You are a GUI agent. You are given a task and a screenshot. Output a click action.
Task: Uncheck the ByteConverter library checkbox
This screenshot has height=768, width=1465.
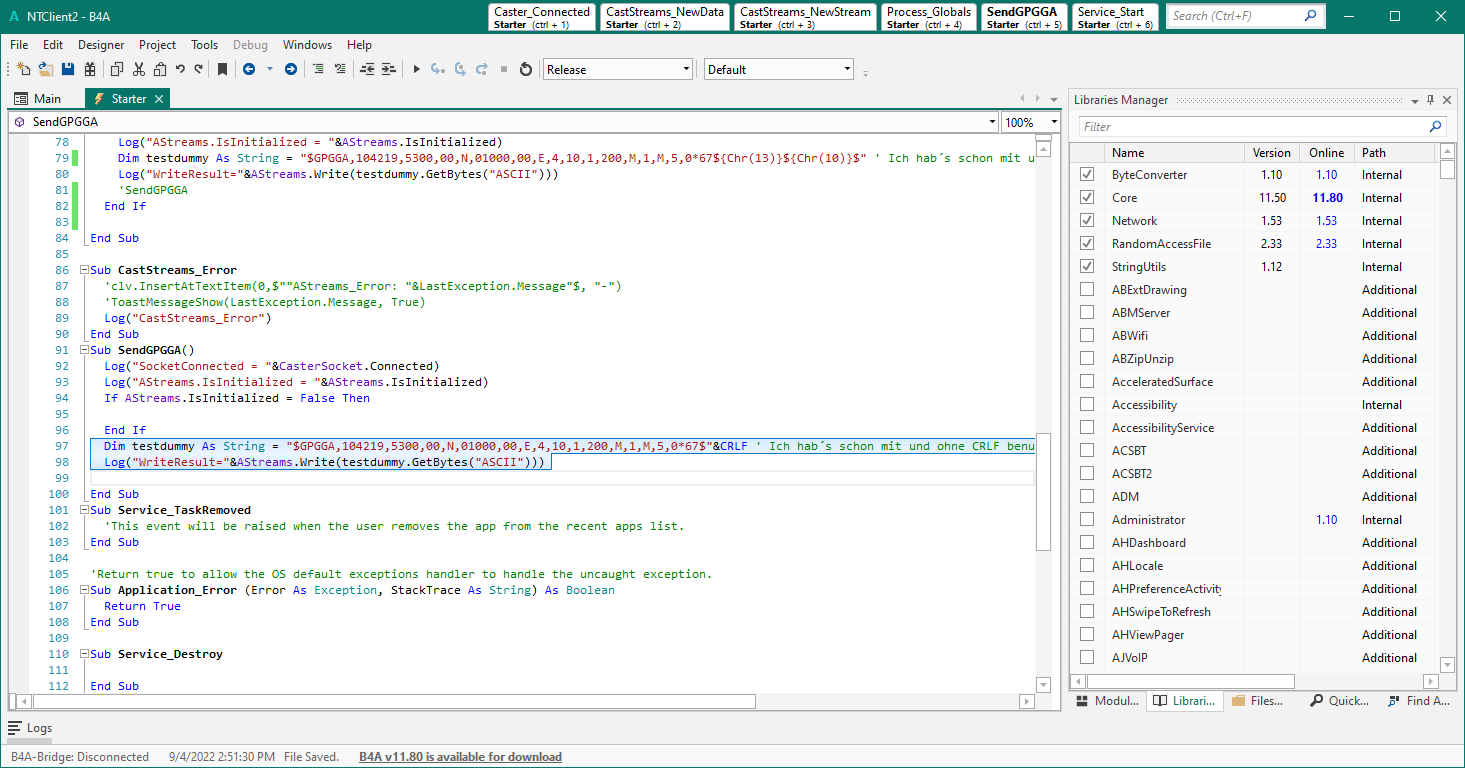click(1087, 175)
